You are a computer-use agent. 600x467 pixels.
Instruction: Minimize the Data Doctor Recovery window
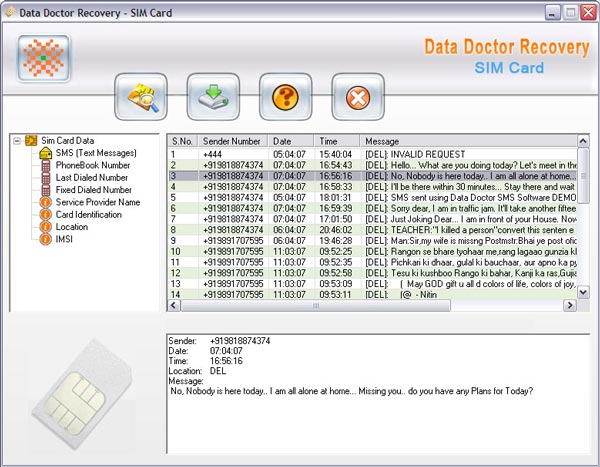(553, 13)
